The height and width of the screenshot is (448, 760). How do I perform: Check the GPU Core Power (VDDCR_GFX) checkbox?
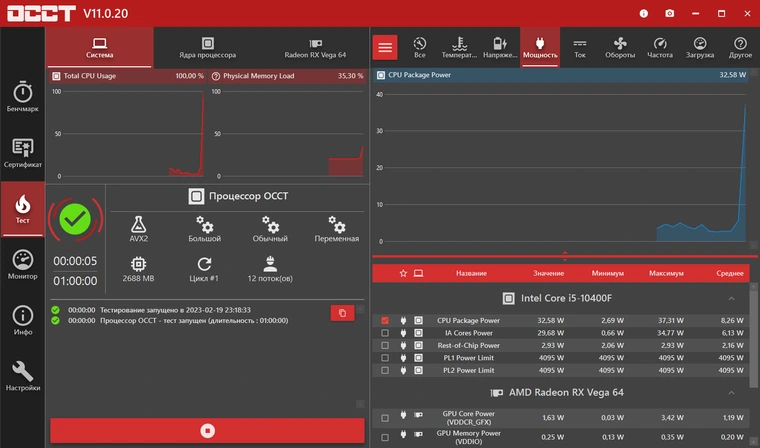click(385, 418)
